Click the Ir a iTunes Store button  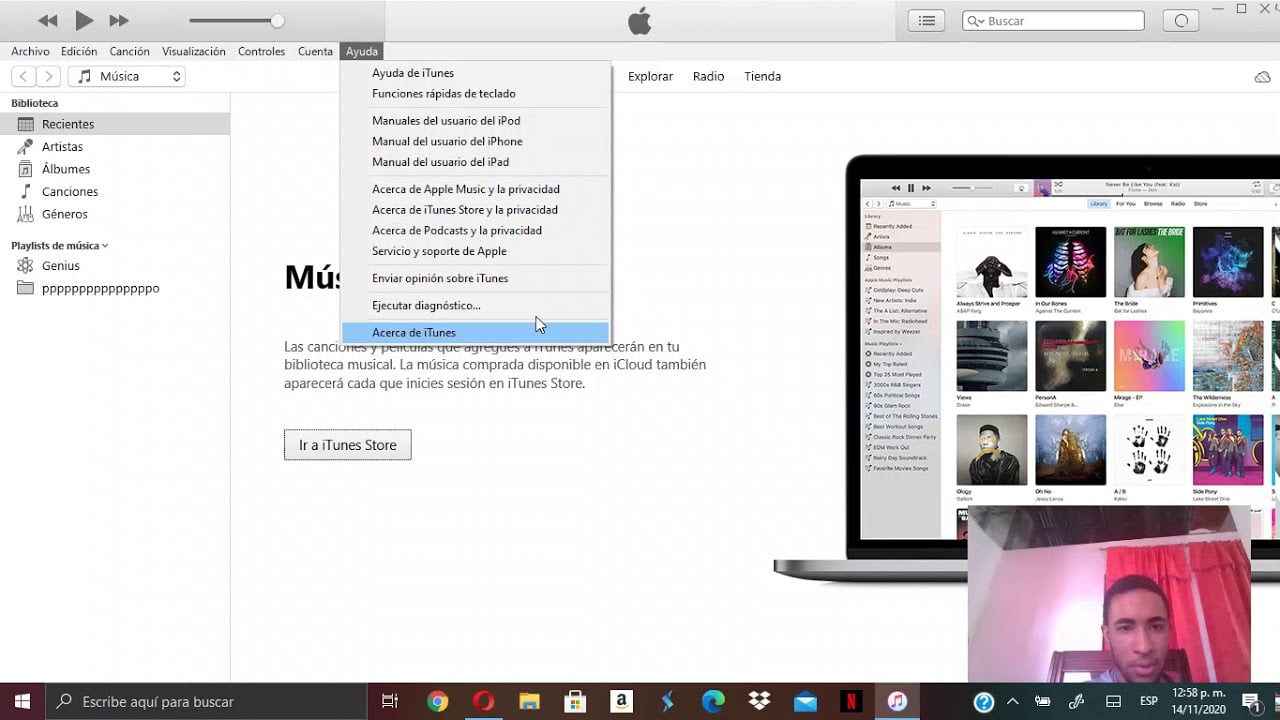(347, 445)
